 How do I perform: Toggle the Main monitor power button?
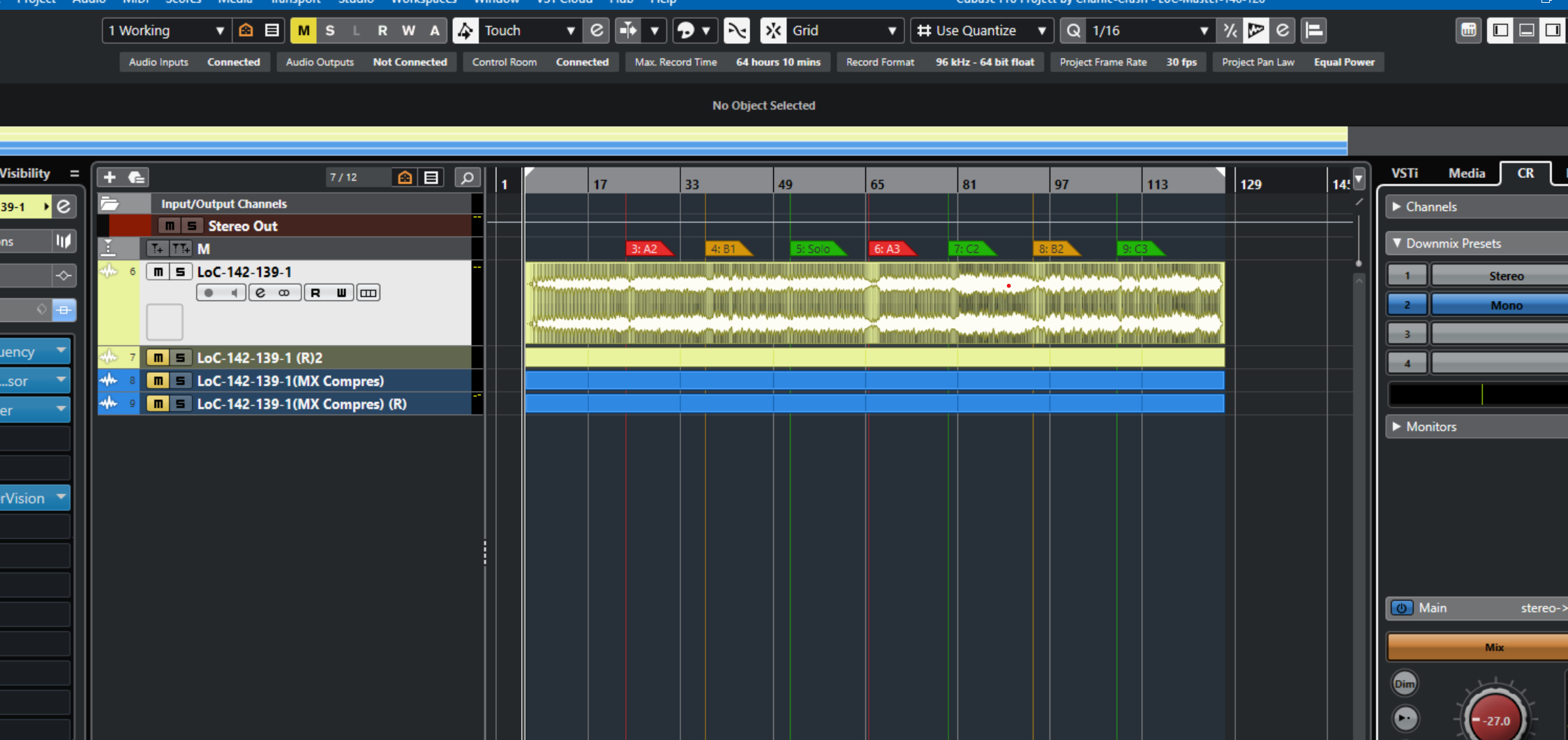pyautogui.click(x=1401, y=607)
